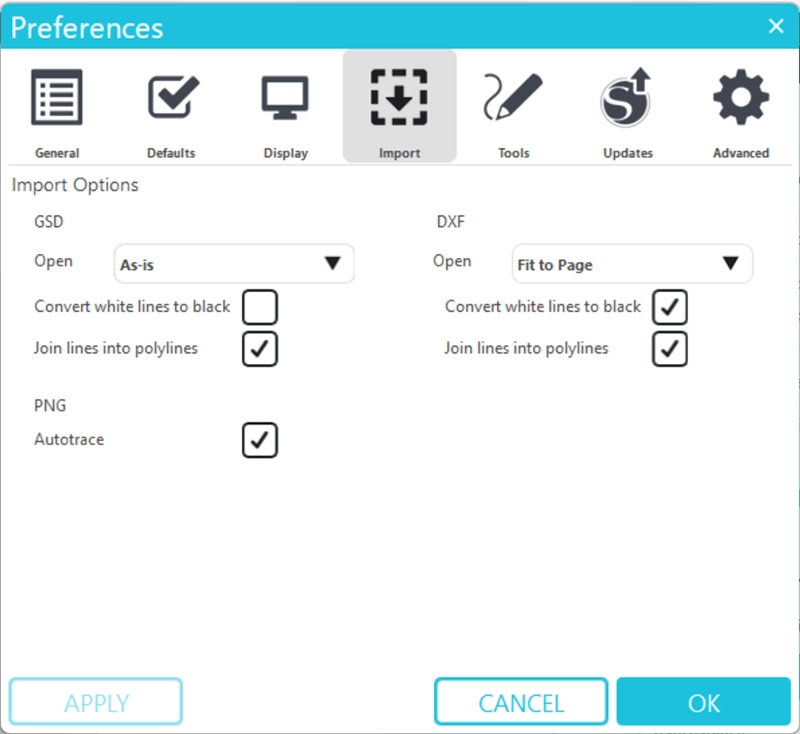
Task: Switch to the Display tab label
Action: point(285,153)
